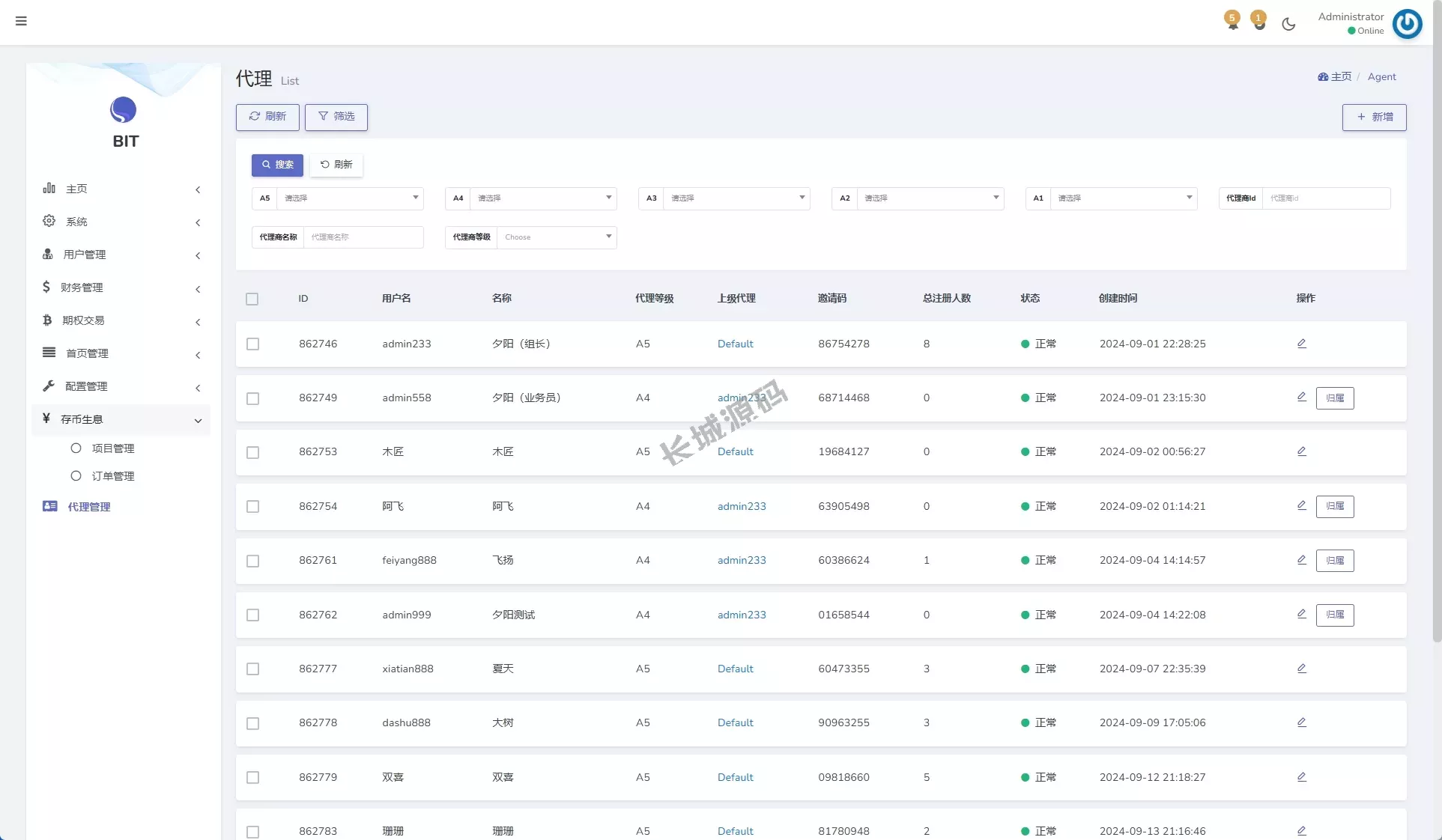Check the row 862749 checkbox
The image size is (1442, 840).
(253, 398)
